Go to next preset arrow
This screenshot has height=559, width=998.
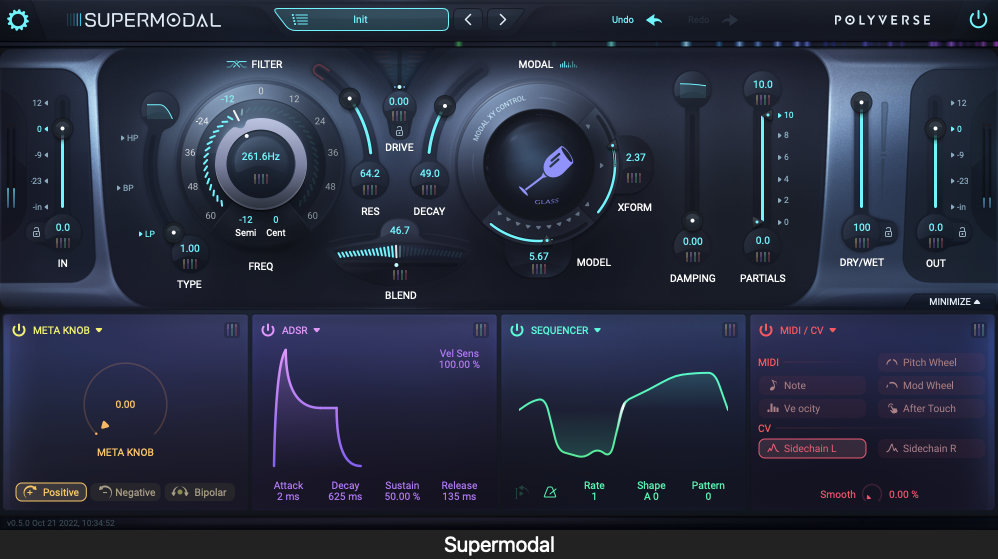click(x=502, y=20)
